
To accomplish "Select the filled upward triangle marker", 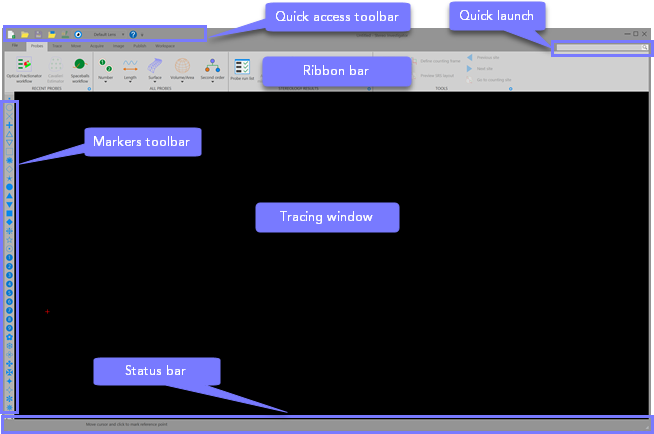I will point(9,196).
